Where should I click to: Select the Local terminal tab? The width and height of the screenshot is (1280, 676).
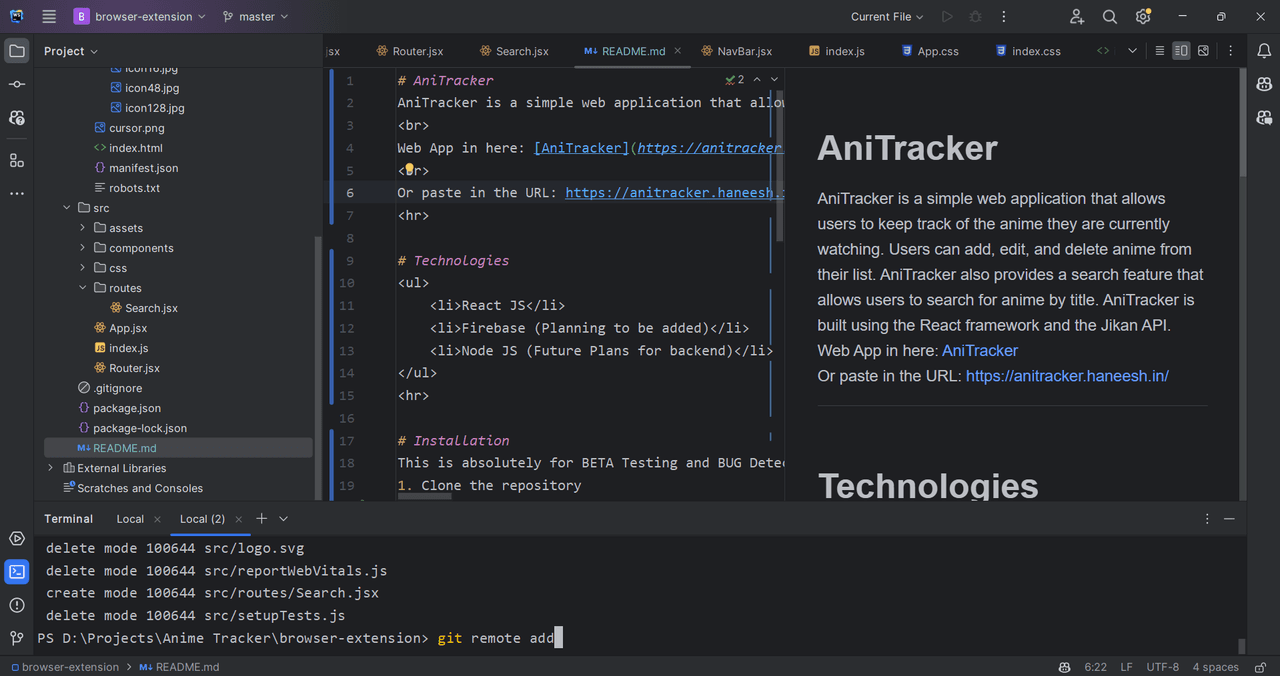130,519
